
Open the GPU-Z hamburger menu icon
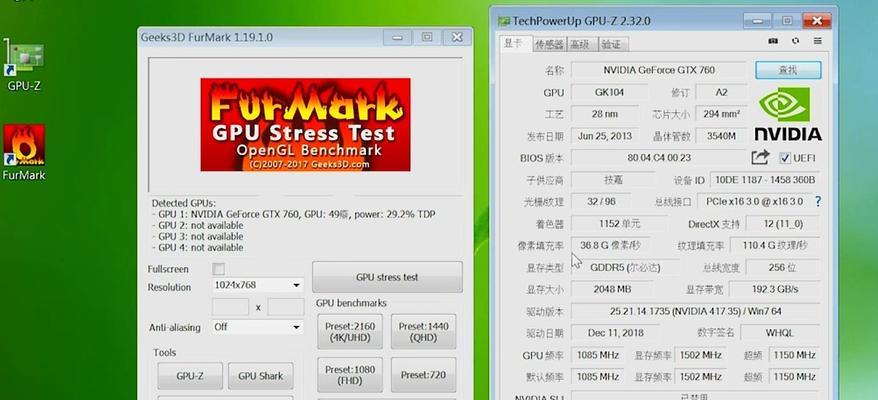coord(818,41)
